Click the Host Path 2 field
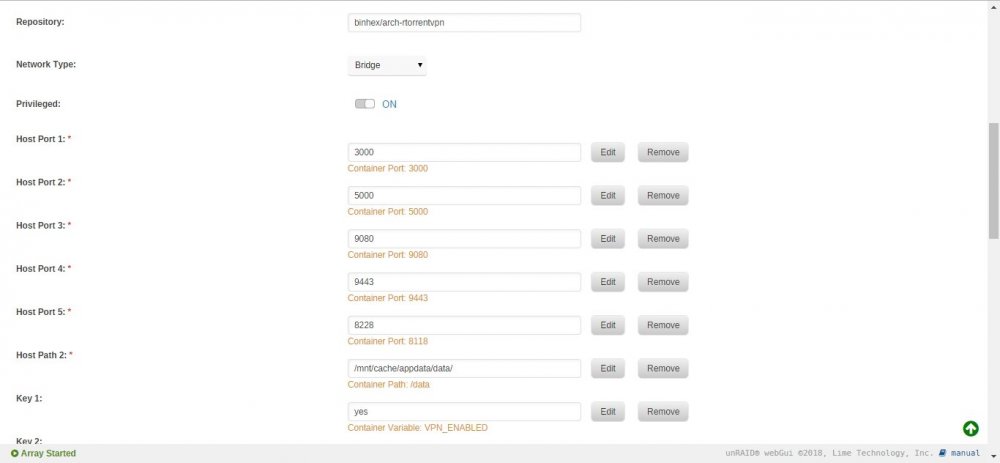This screenshot has width=1000, height=463. (x=464, y=369)
